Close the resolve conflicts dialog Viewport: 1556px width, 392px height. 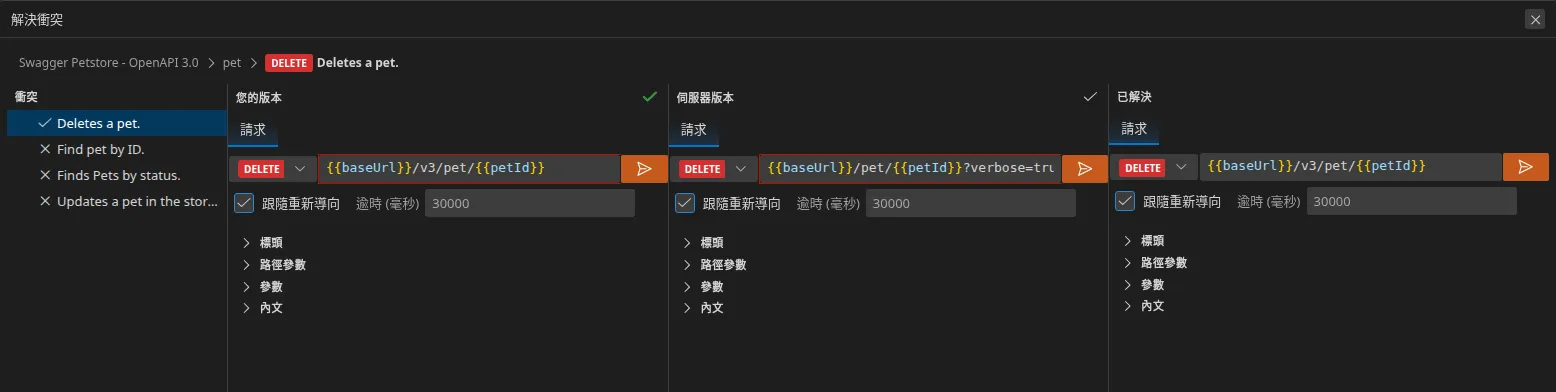(1535, 19)
